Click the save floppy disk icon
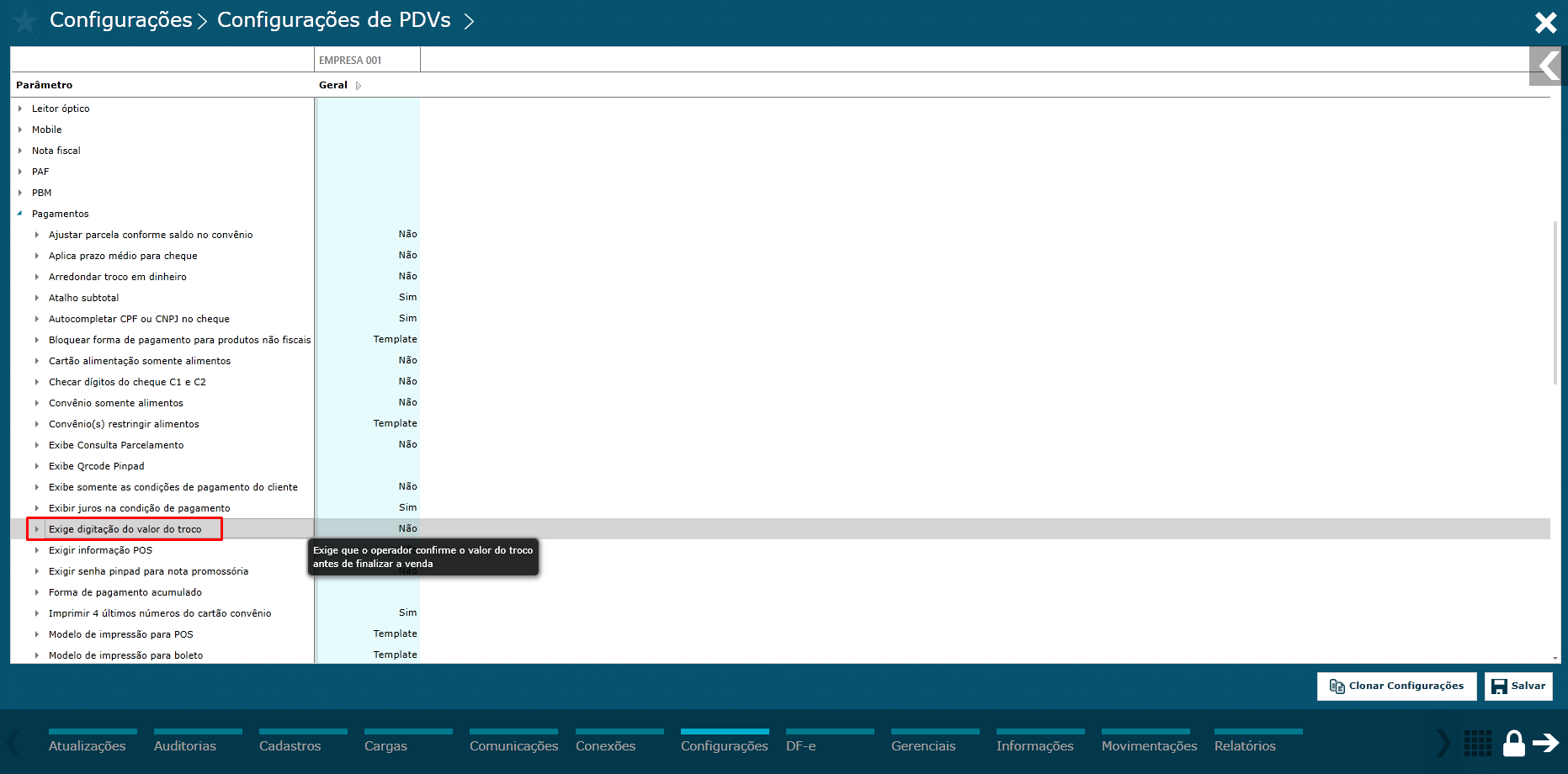Screen dimensions: 1568x774 click(x=1499, y=687)
